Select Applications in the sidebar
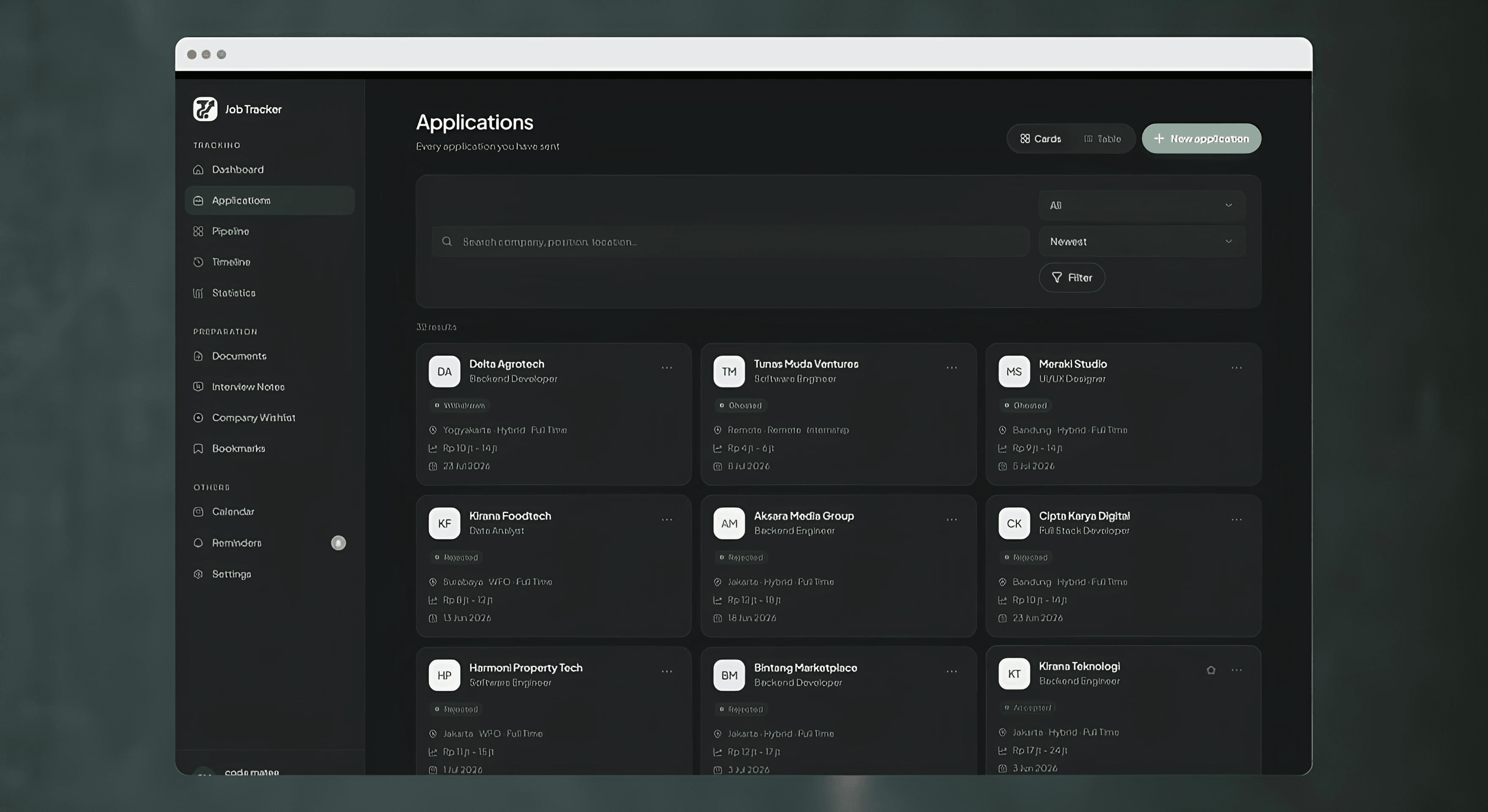This screenshot has height=812, width=1488. coord(269,200)
